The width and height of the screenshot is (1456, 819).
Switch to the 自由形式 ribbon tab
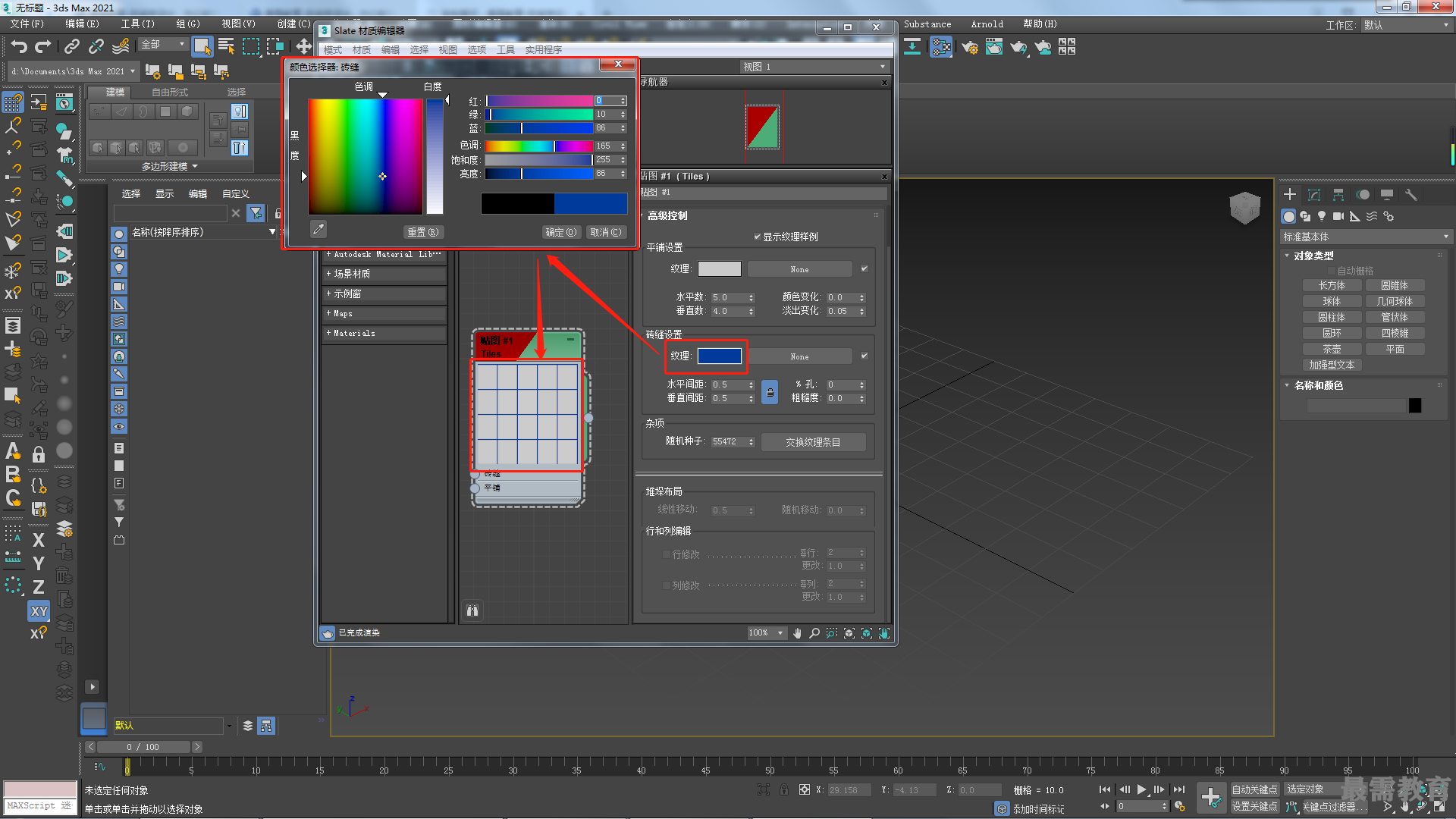click(x=170, y=93)
